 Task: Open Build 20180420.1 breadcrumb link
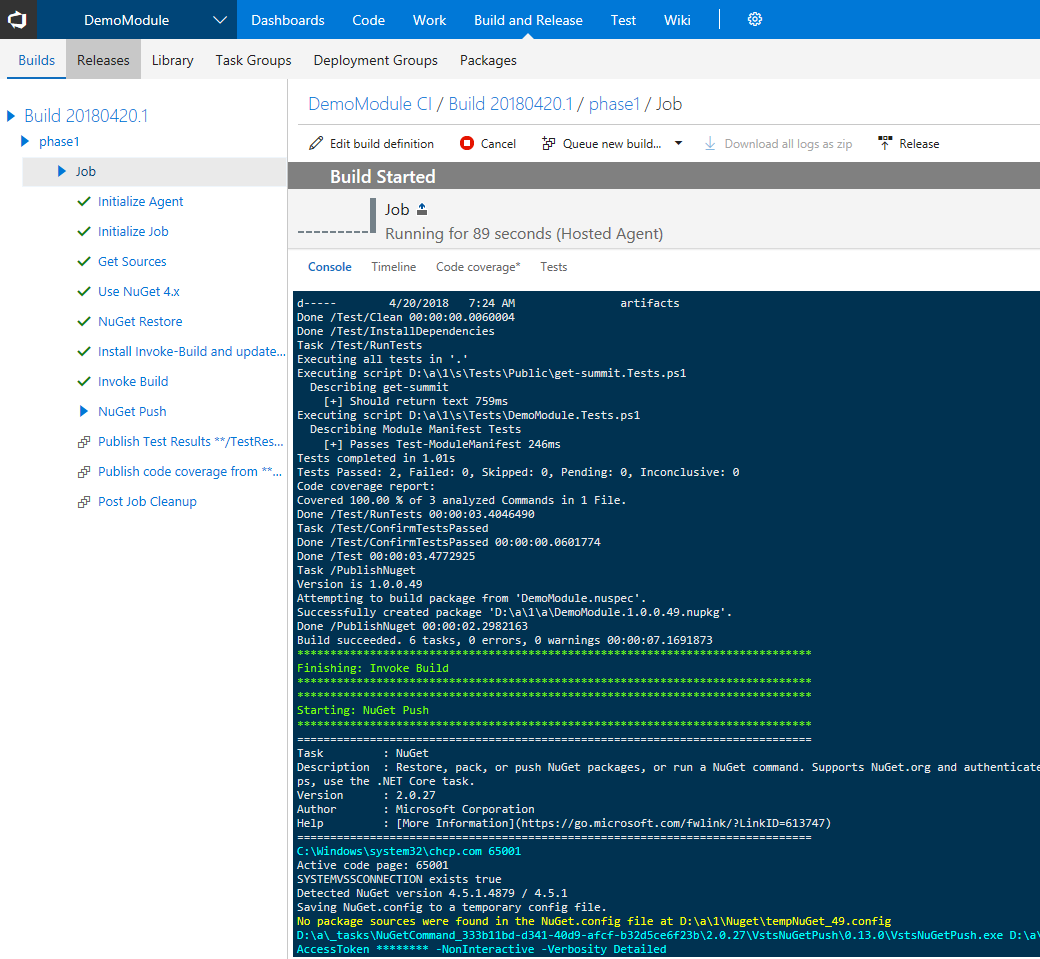point(511,104)
